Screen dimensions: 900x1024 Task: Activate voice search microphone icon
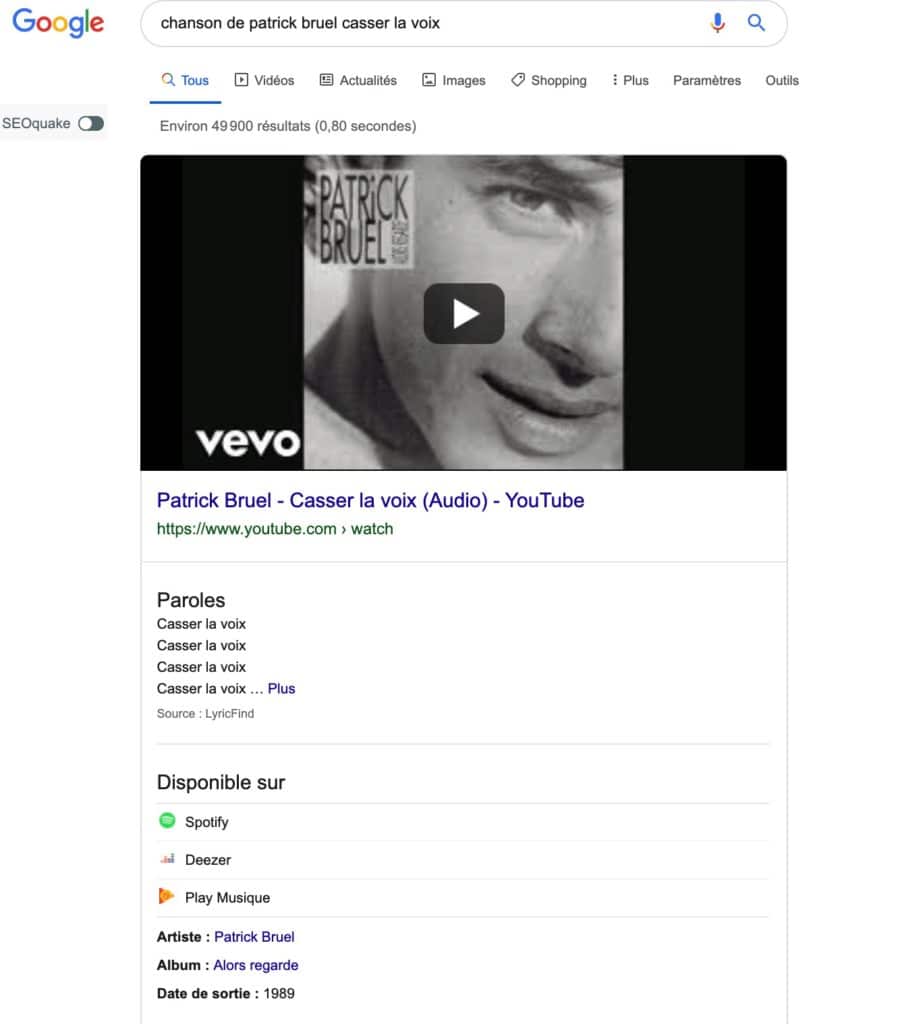click(717, 23)
